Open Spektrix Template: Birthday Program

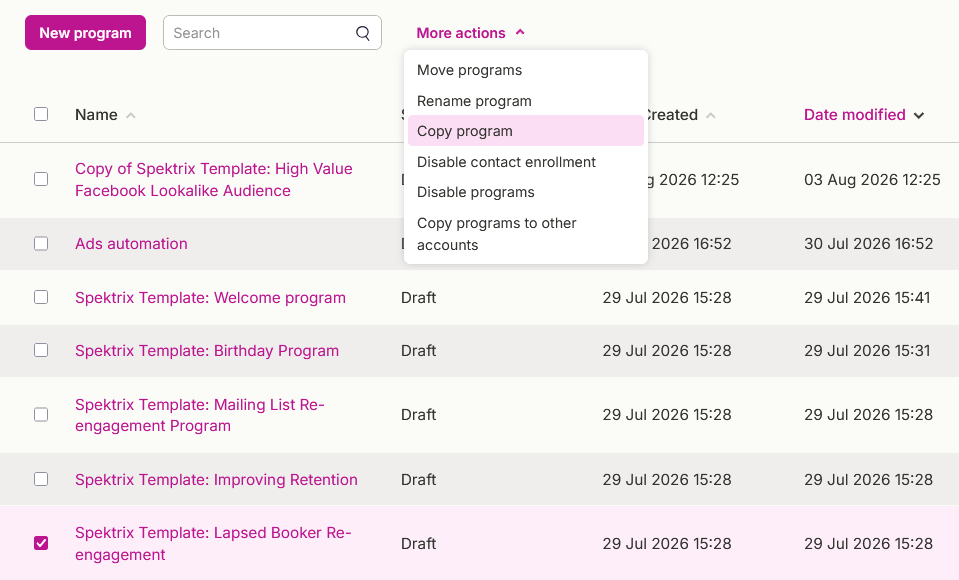[x=207, y=351]
